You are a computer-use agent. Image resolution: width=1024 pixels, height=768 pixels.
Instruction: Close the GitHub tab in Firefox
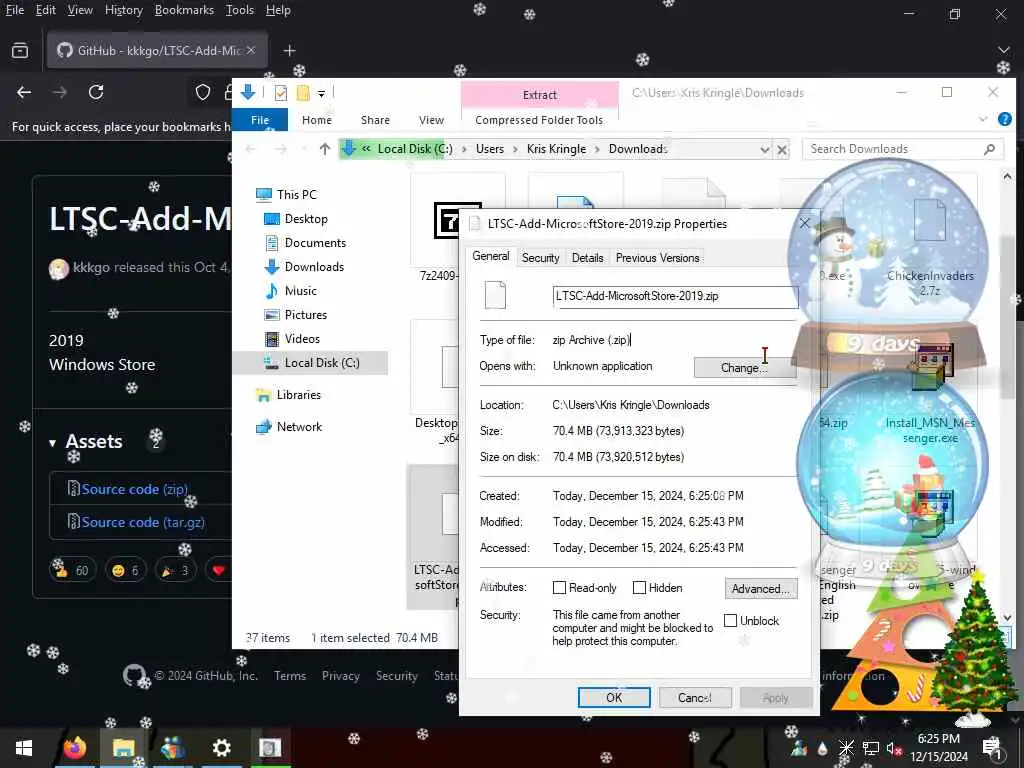pos(251,50)
